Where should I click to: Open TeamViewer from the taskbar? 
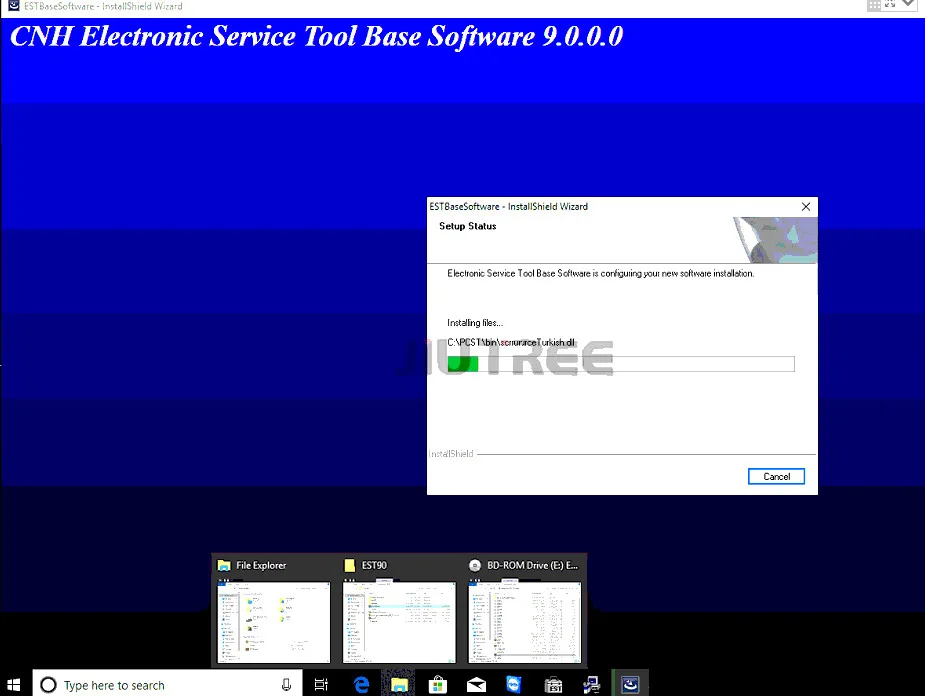514,685
